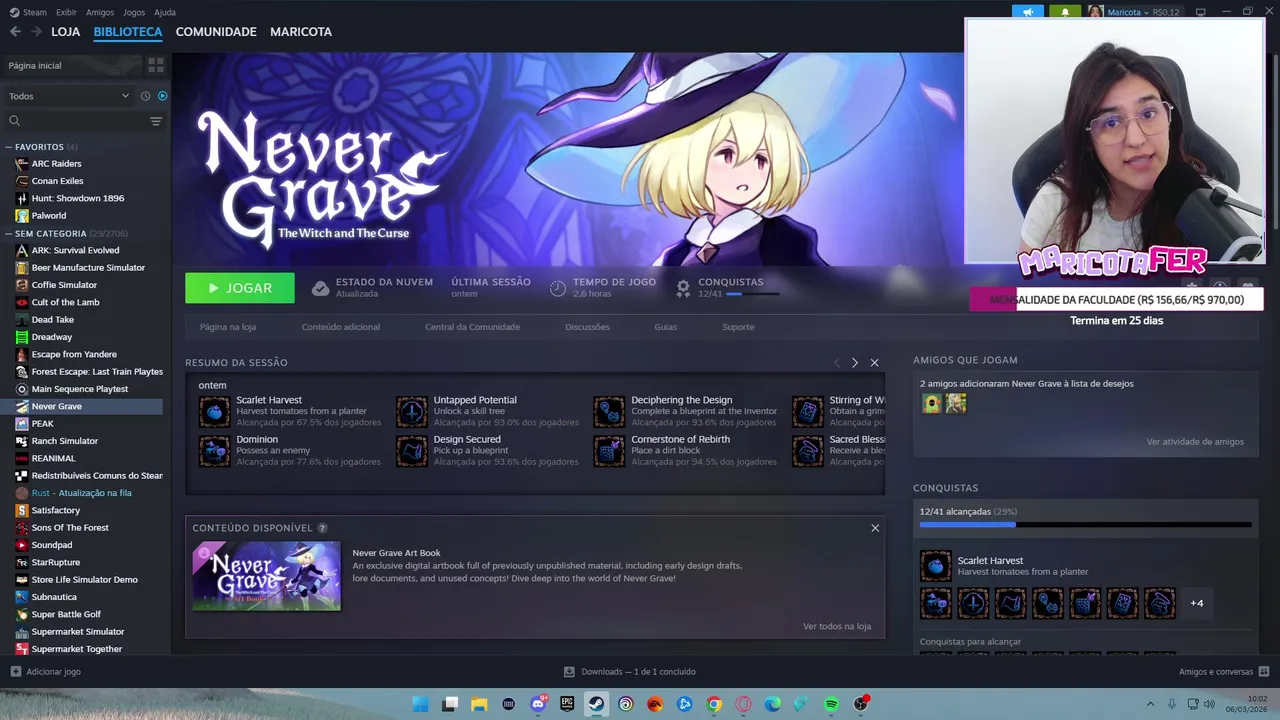
Task: Open the MARICOTA profile tab
Action: pos(301,32)
